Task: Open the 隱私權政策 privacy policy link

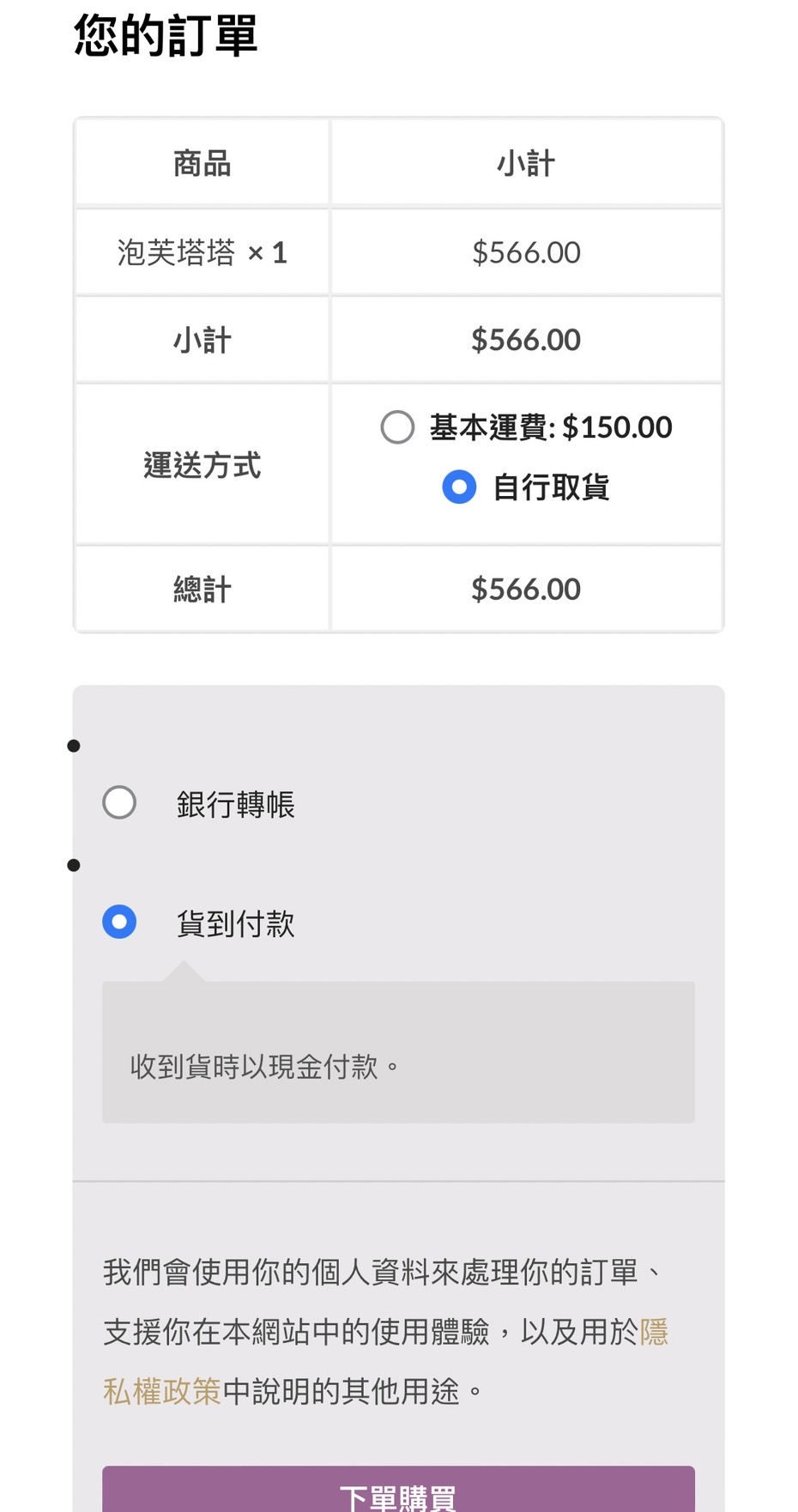Action: (161, 1391)
